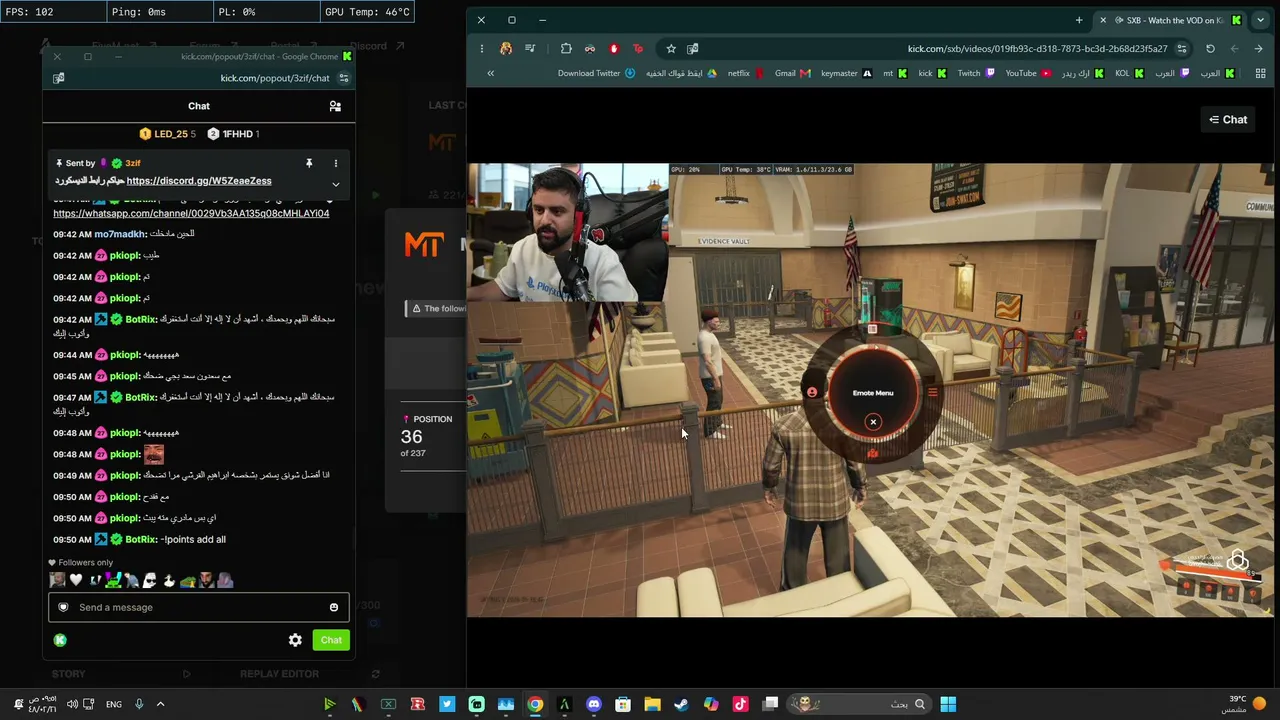Open the keymaster bookmark
The height and width of the screenshot is (720, 1280).
coord(846,73)
